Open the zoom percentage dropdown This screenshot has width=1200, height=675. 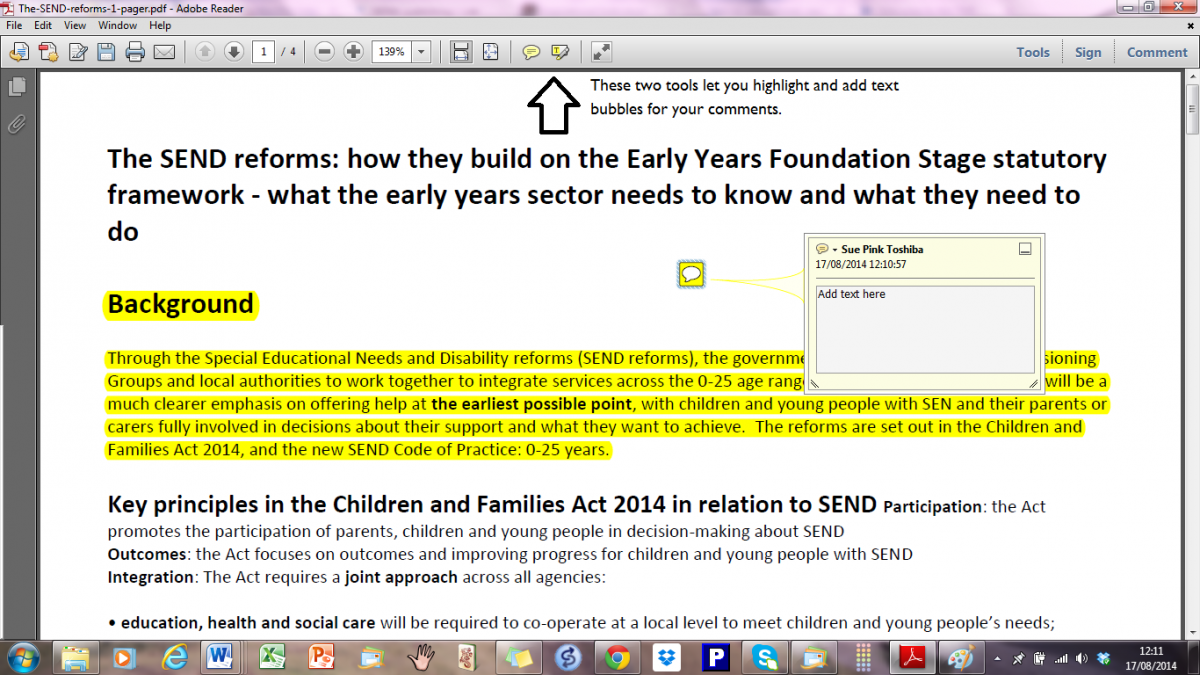click(x=421, y=52)
